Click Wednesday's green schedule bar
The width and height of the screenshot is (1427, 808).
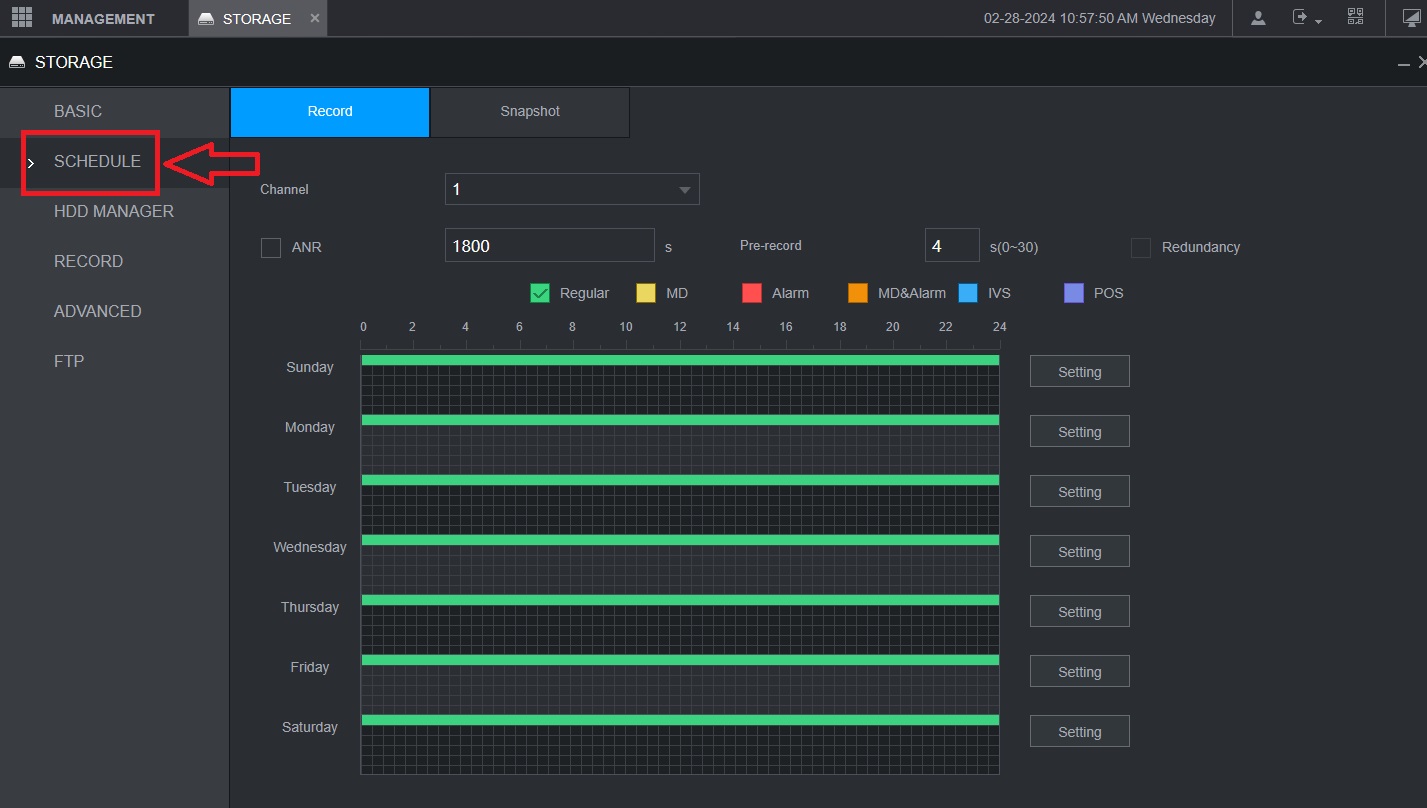coord(680,540)
